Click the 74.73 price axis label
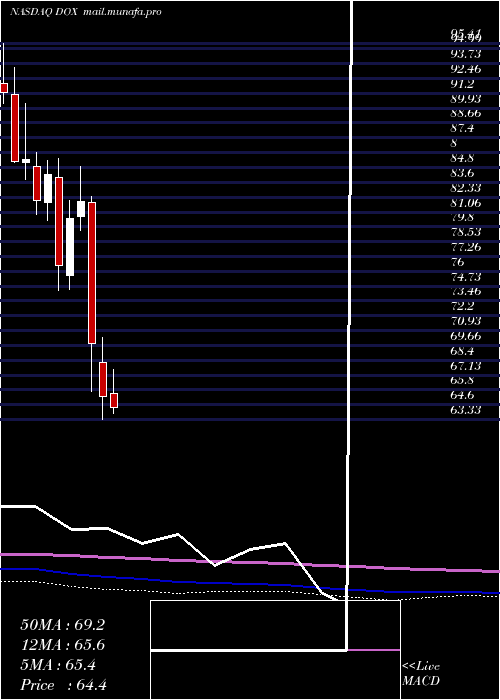 click(x=466, y=277)
